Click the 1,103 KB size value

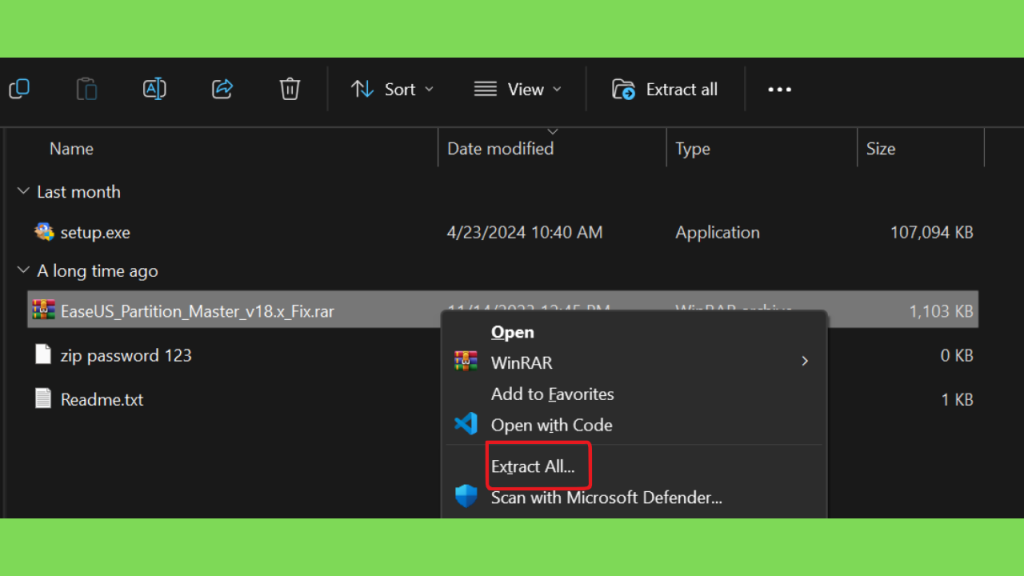[x=941, y=312]
